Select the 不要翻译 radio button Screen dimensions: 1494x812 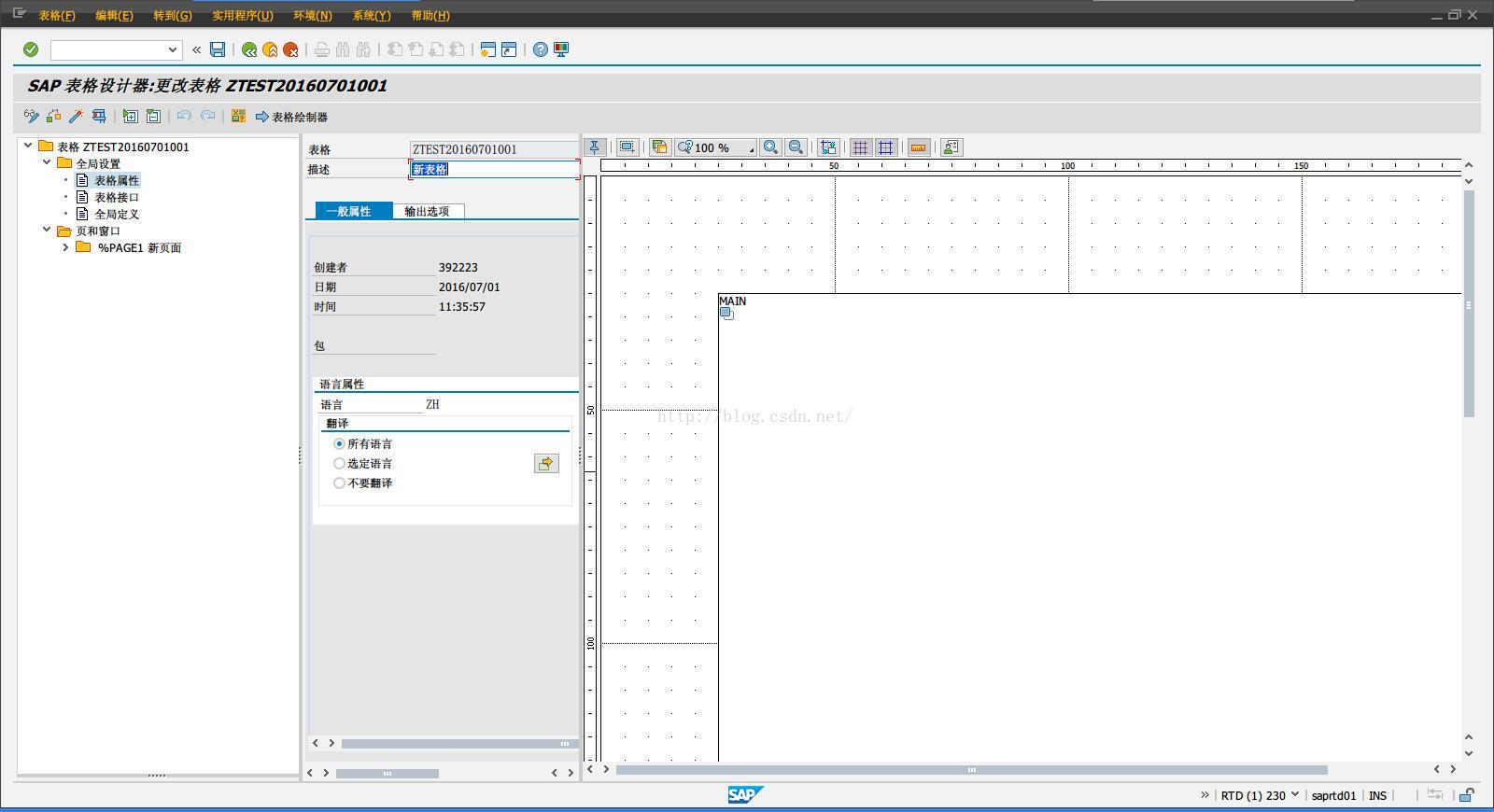(x=339, y=483)
